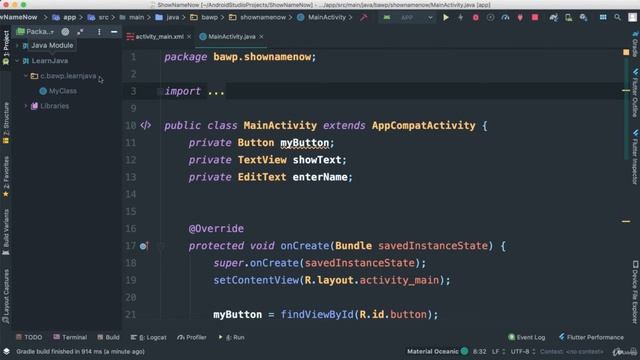Click the layers icon in status bar corner
Screen dimensions: 640x360
pyautogui.click(x=7, y=351)
